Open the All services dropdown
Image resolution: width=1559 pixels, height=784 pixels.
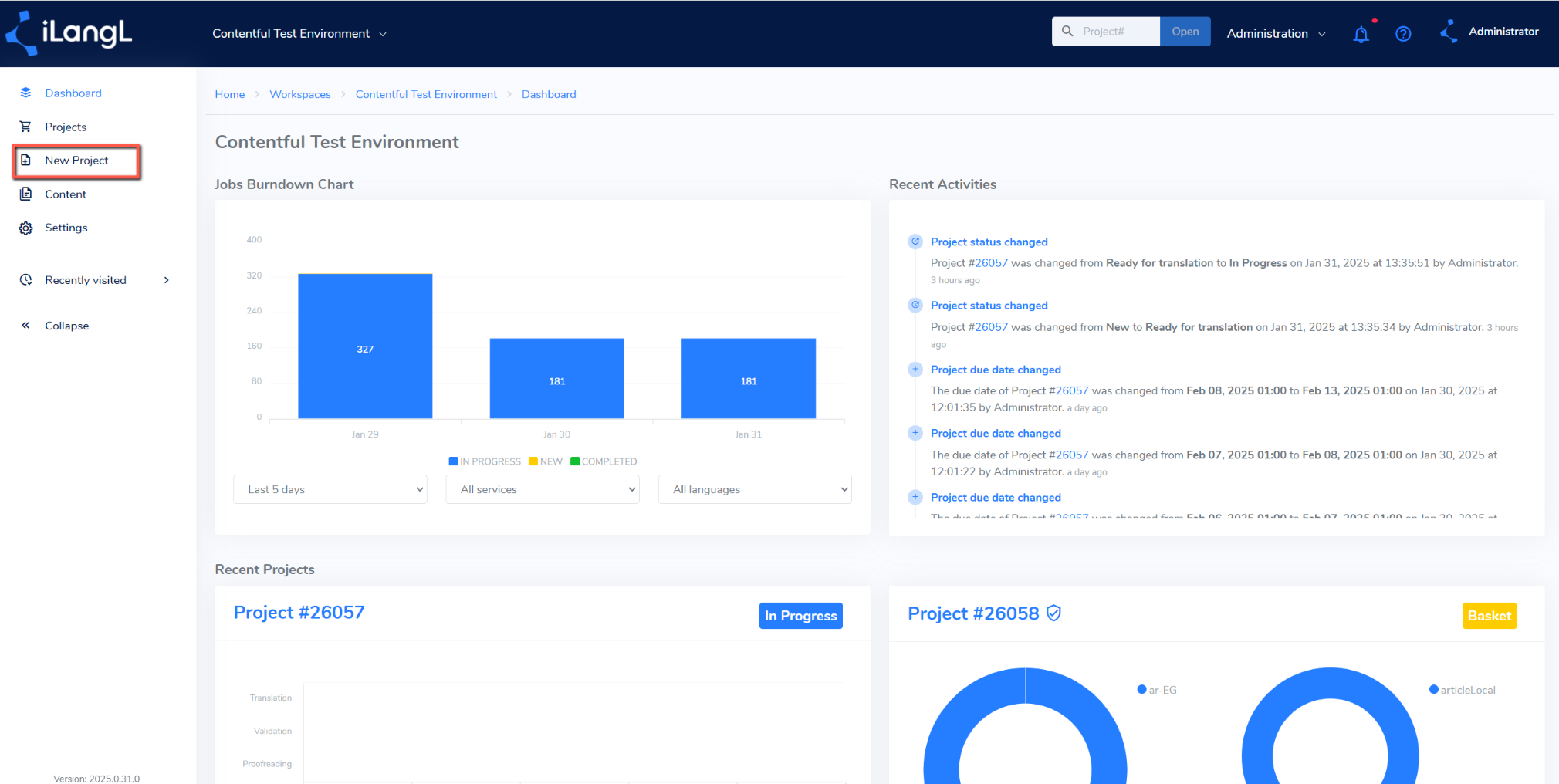click(543, 489)
